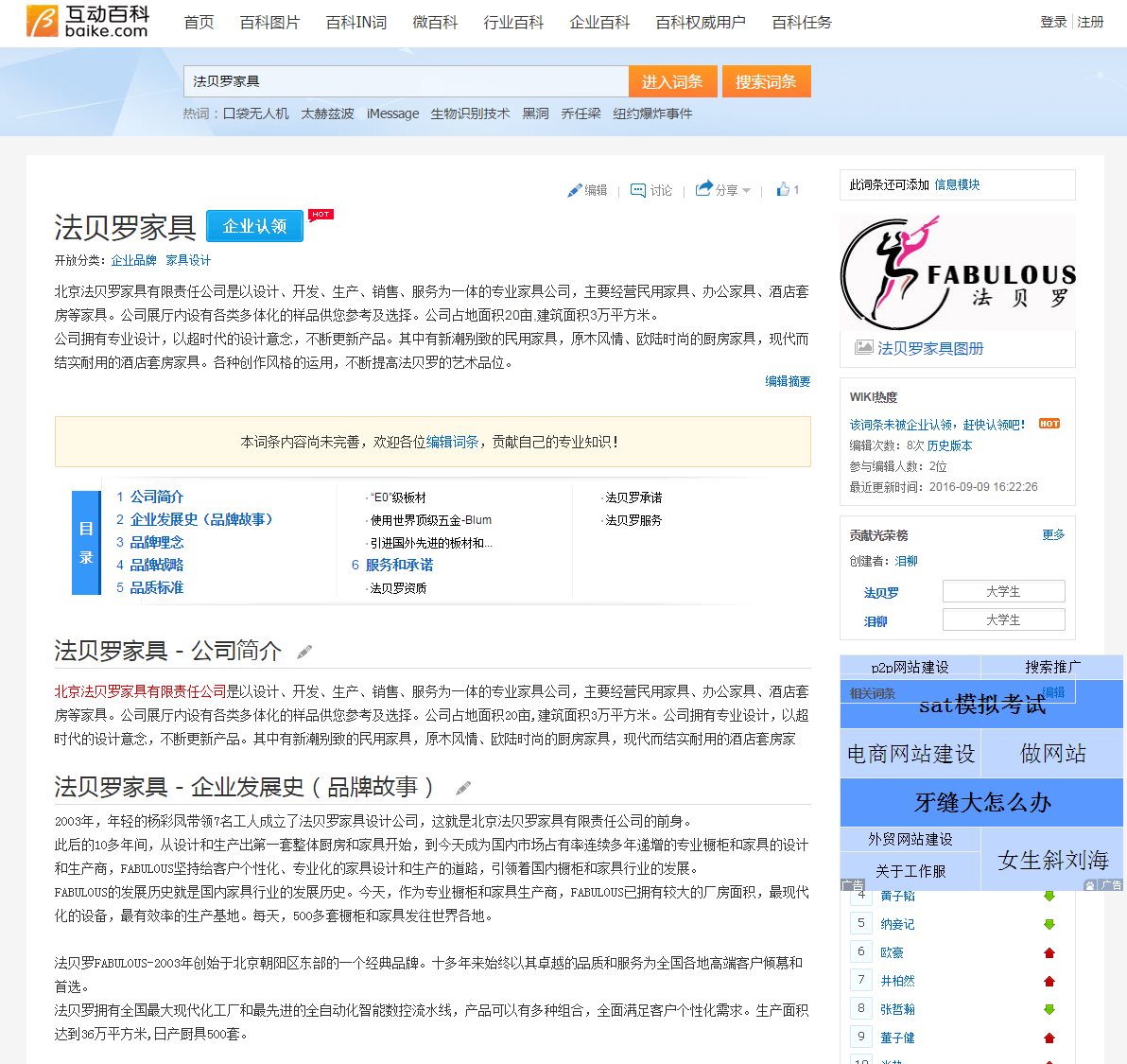
Task: Click the search box containing 法贝罗家具
Action: coord(407,81)
